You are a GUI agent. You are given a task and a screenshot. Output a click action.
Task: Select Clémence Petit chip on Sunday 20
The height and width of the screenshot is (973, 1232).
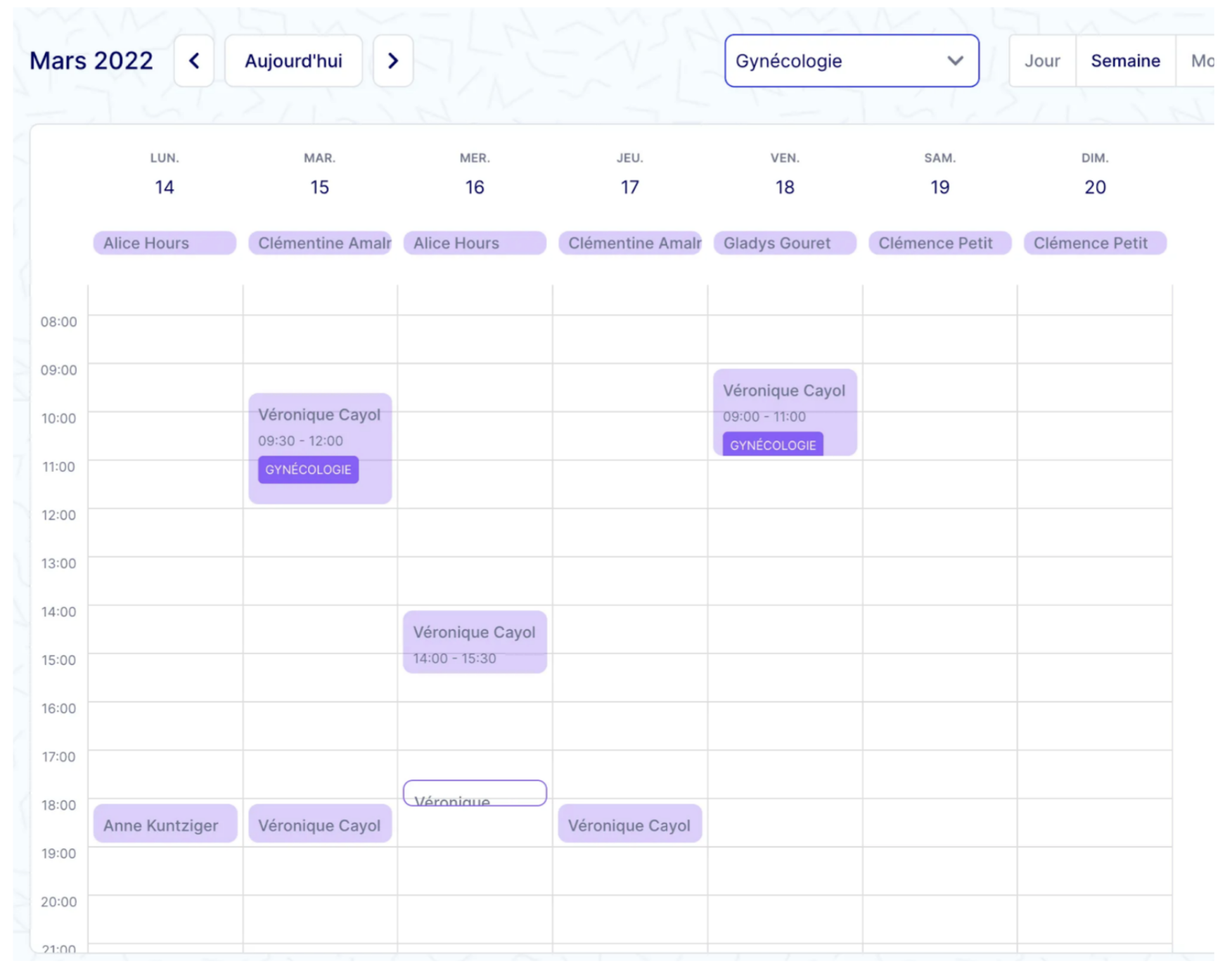click(1095, 243)
